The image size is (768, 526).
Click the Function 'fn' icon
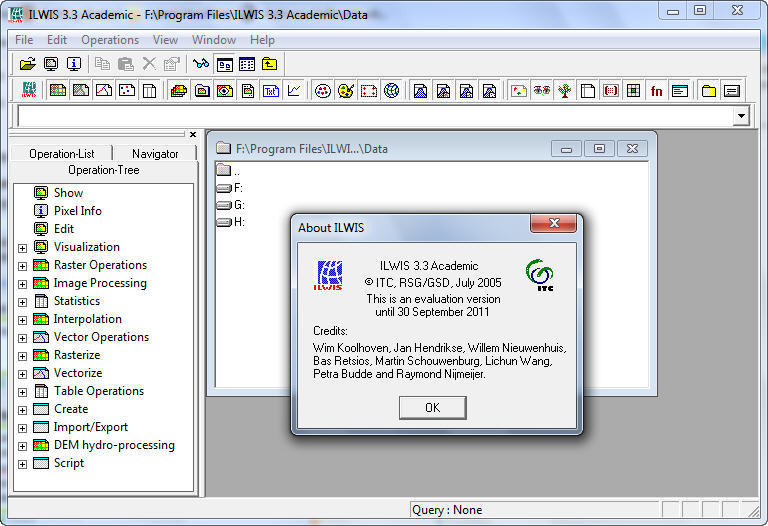656,91
